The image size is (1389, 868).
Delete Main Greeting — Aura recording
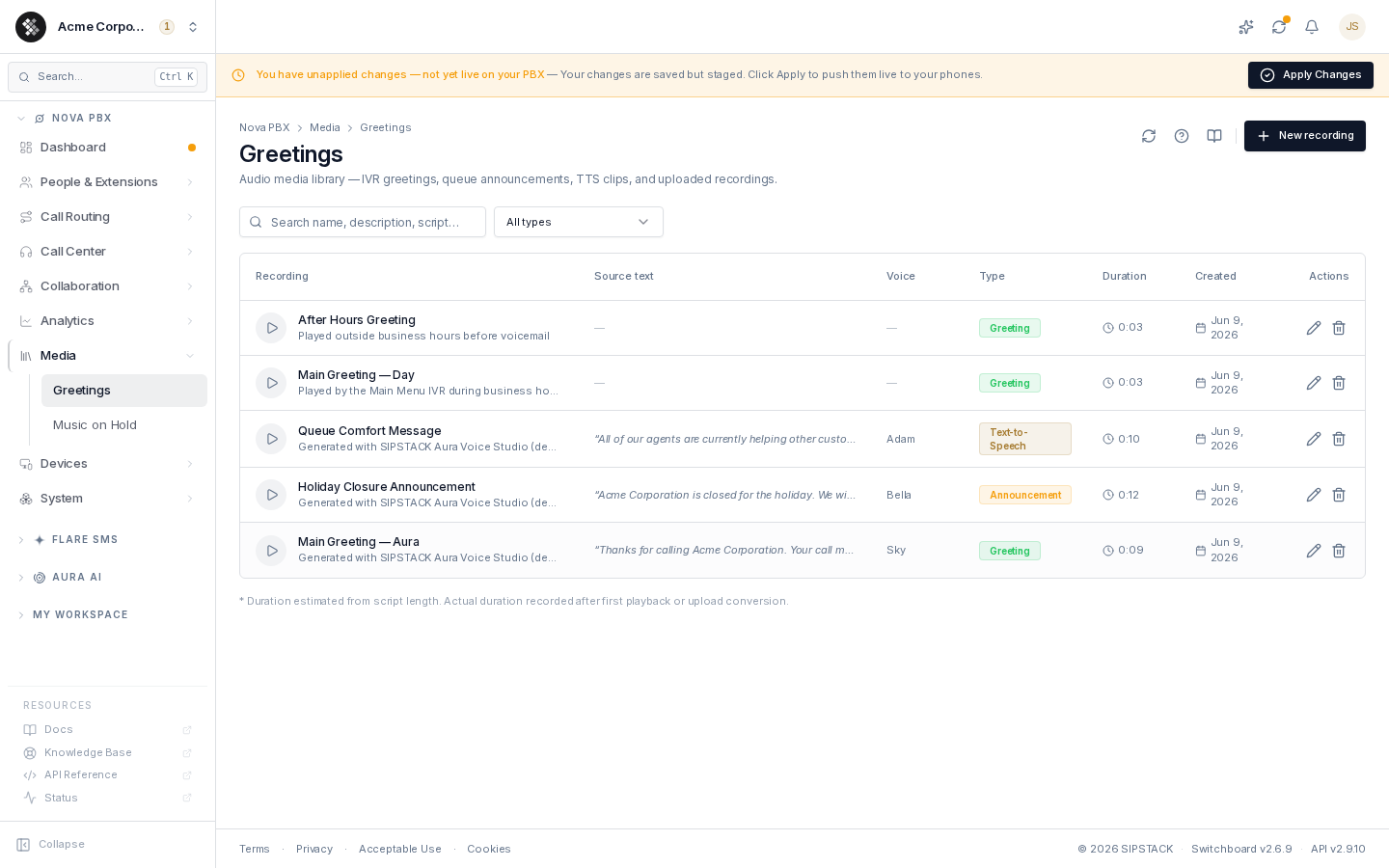(x=1339, y=551)
